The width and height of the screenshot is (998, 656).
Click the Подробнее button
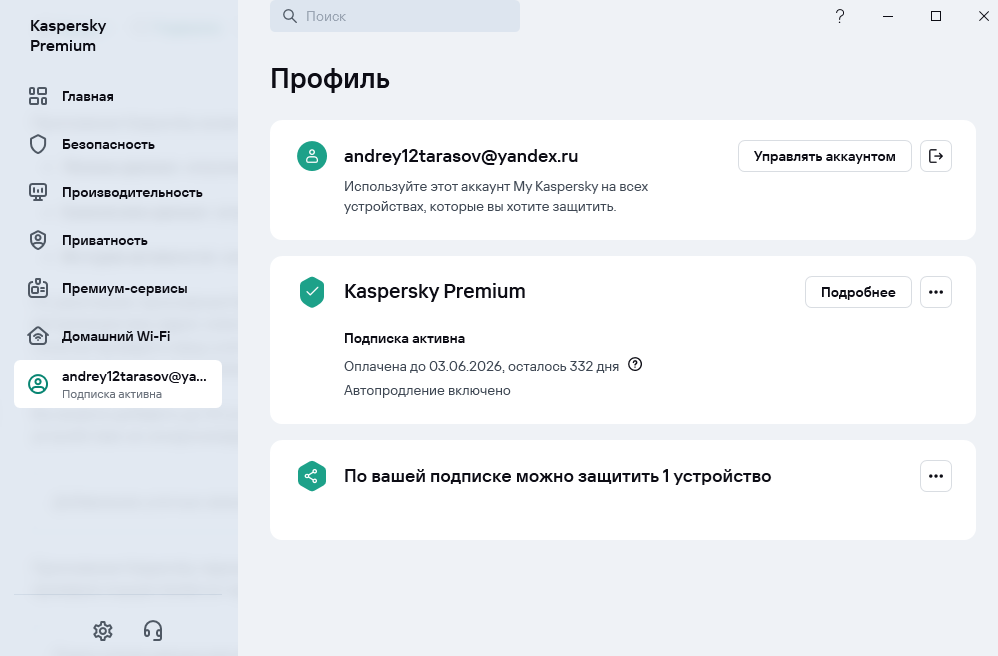pos(858,292)
